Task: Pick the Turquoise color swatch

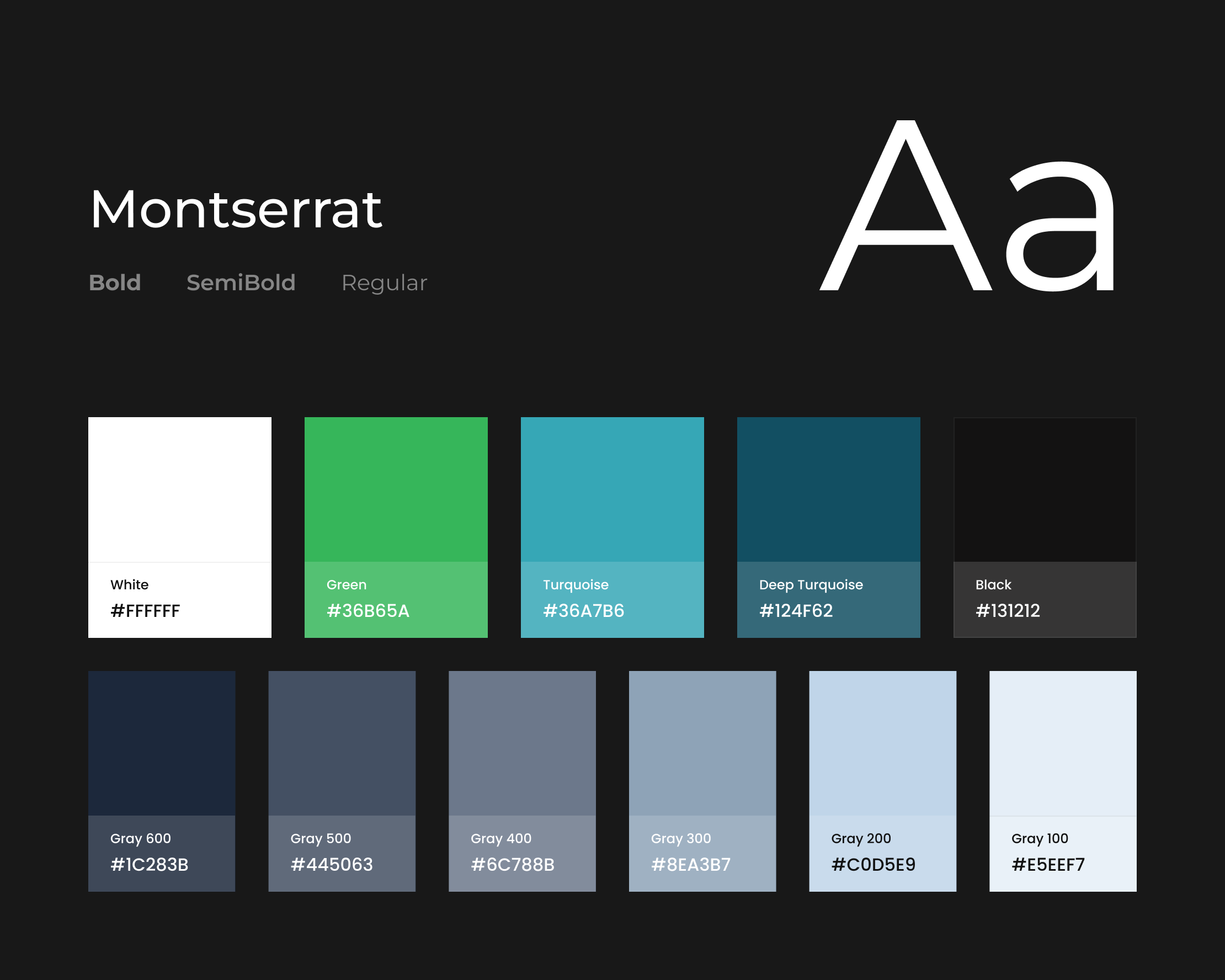Action: (x=612, y=489)
